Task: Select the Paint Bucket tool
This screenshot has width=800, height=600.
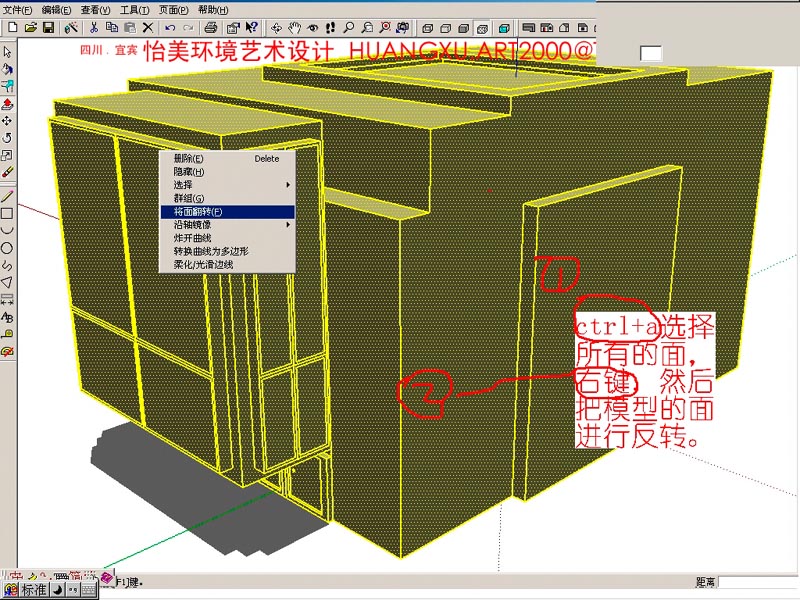Action: (7, 69)
